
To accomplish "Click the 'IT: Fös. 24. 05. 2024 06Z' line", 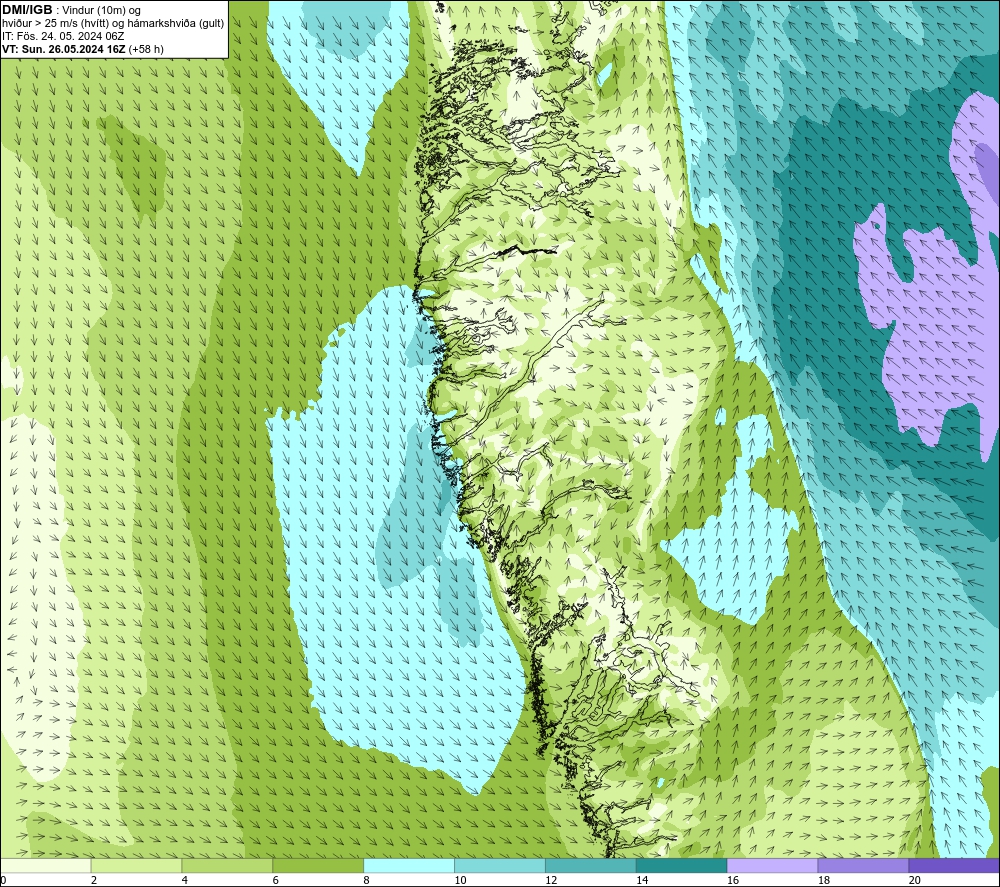I will (63, 36).
